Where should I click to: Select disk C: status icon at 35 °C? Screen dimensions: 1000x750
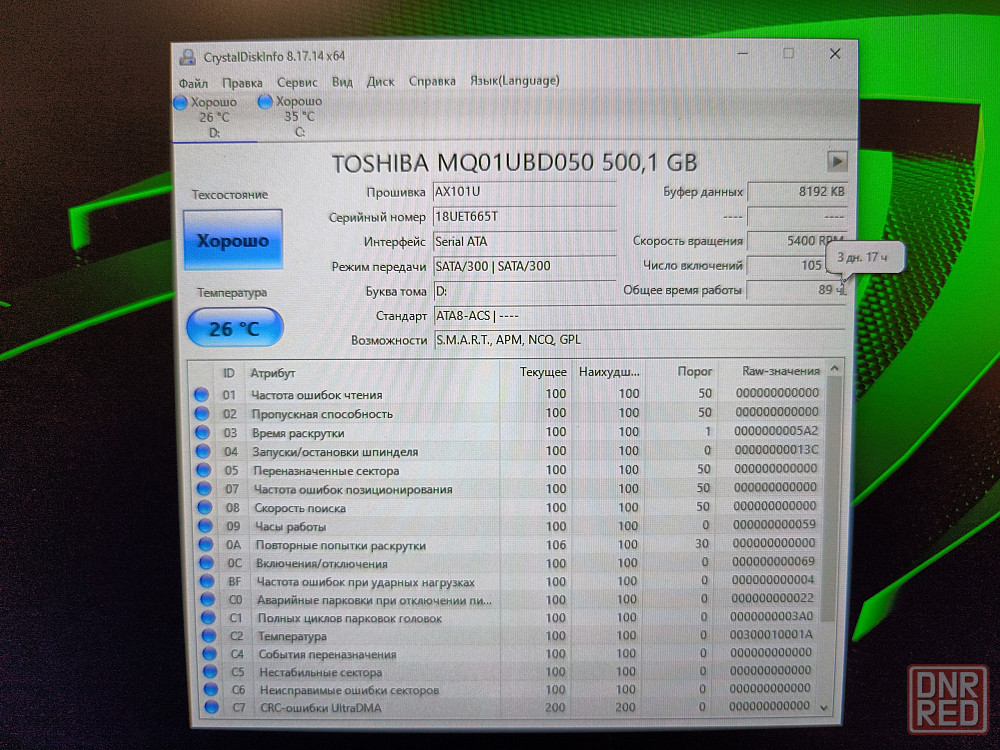coord(265,102)
